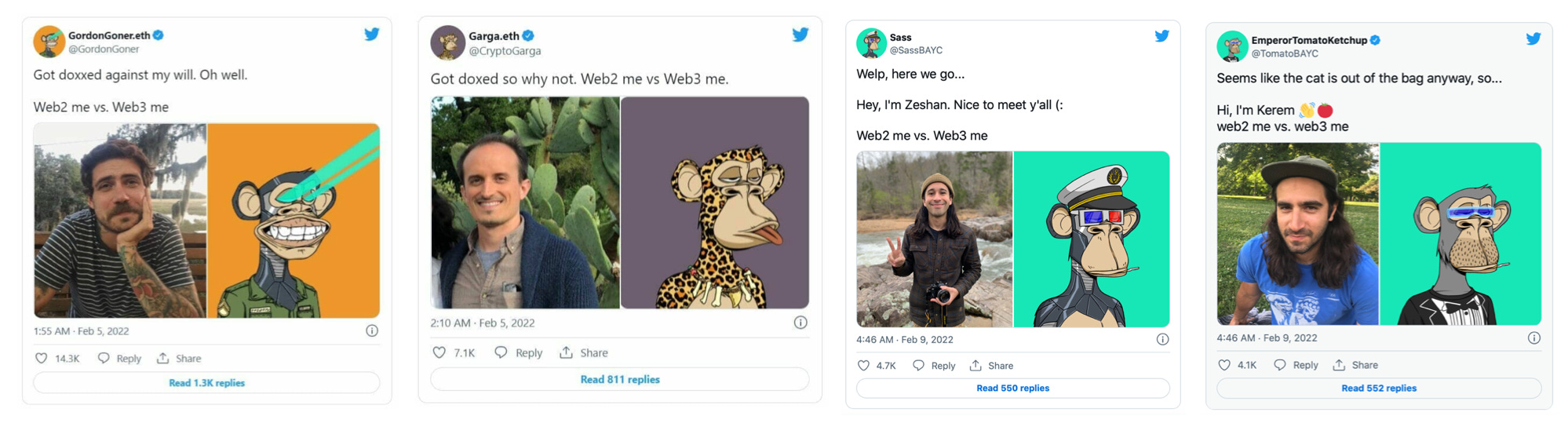
Task: Click Twitter bird logo on Garga.eth tweet
Action: coord(800,35)
